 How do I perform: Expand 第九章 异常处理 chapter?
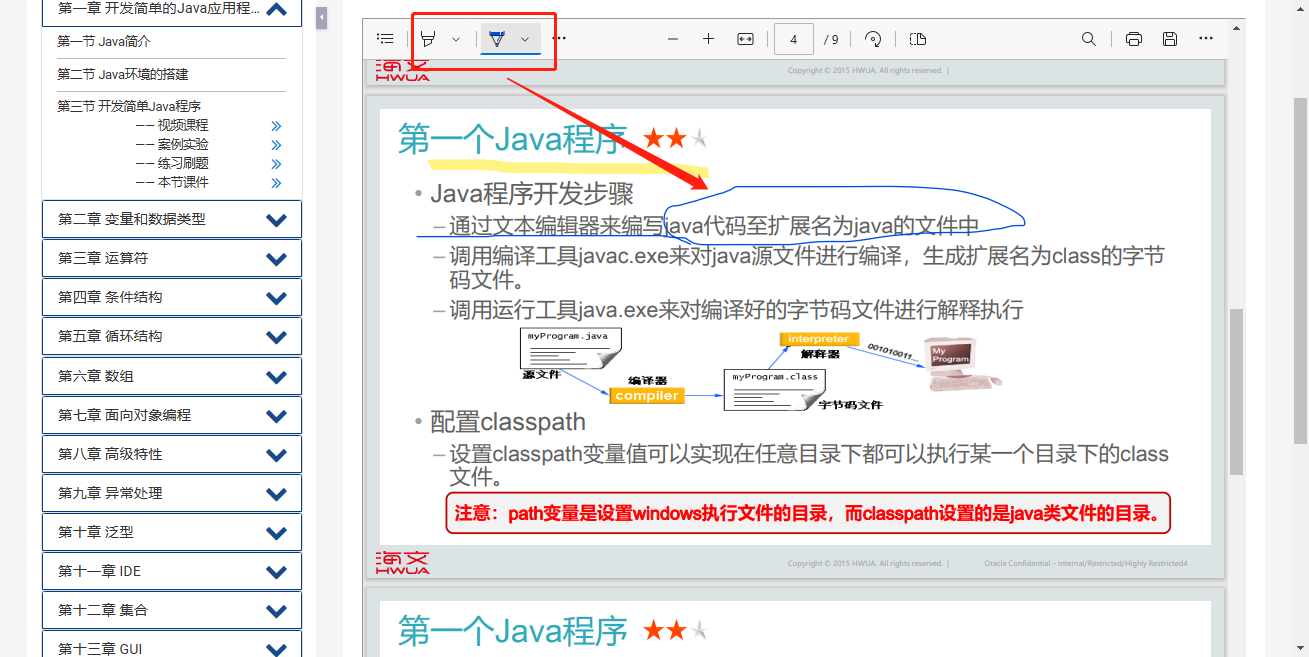[277, 494]
